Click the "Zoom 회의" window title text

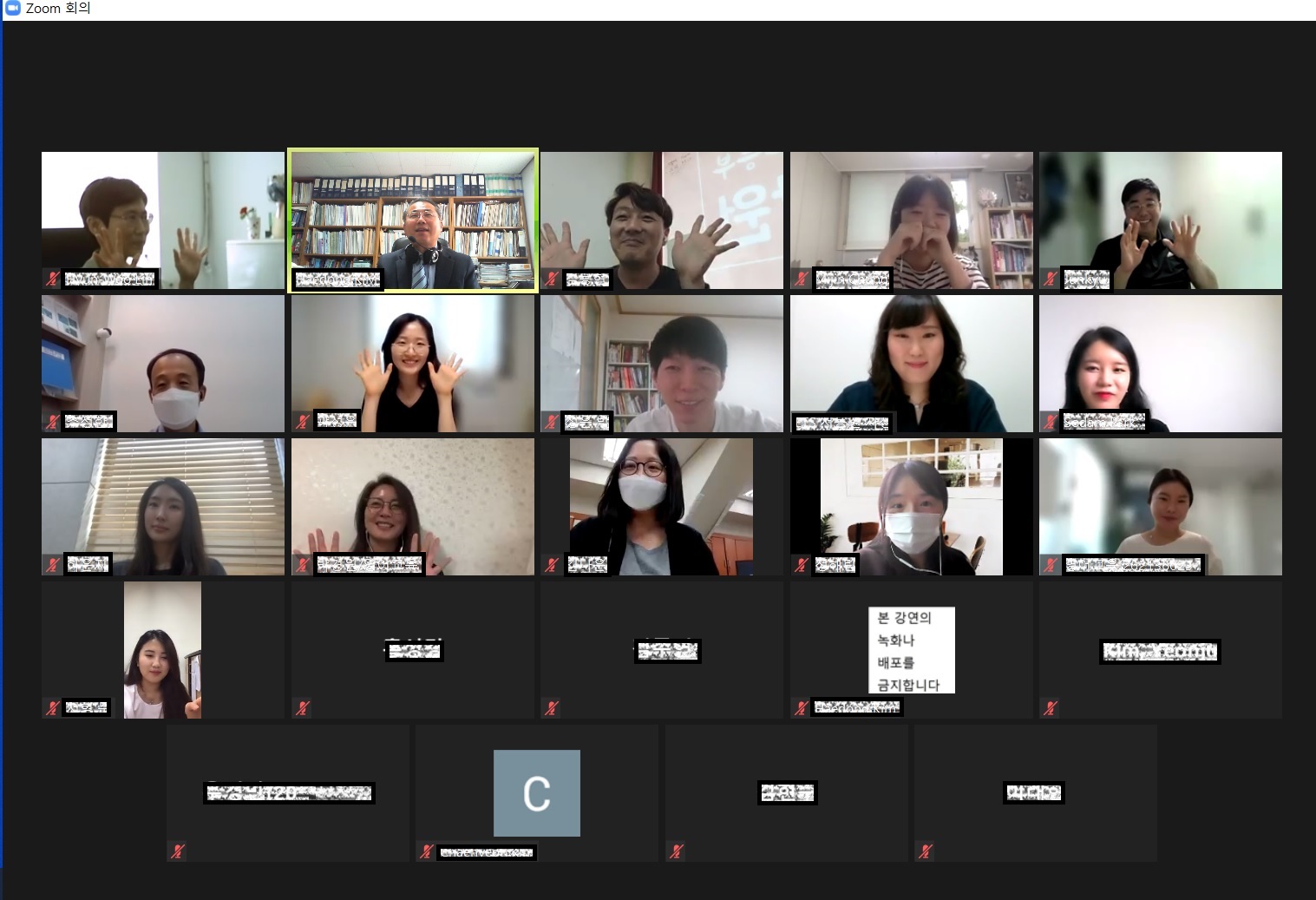click(x=58, y=9)
